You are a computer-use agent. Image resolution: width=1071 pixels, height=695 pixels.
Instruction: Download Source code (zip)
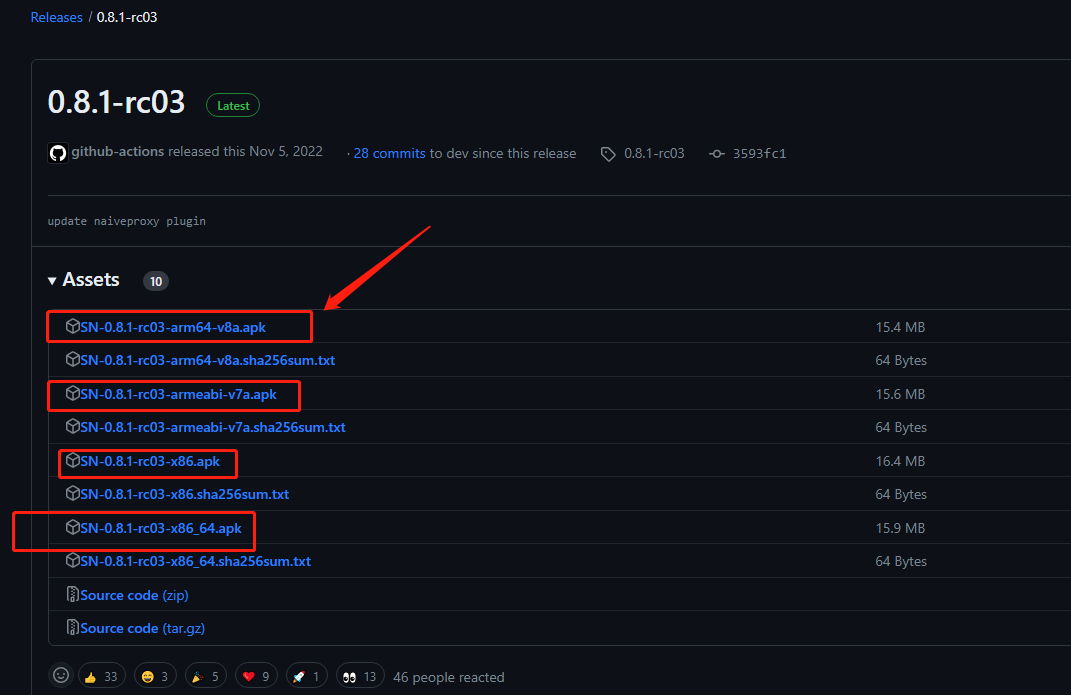(x=134, y=595)
